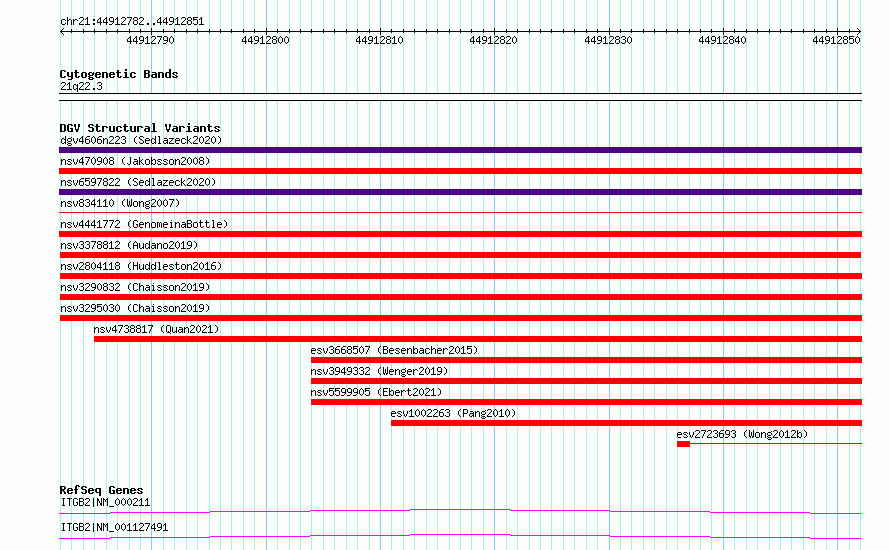Open the nsv6597822 (Sedlazeck2020) variant label

coord(138,182)
